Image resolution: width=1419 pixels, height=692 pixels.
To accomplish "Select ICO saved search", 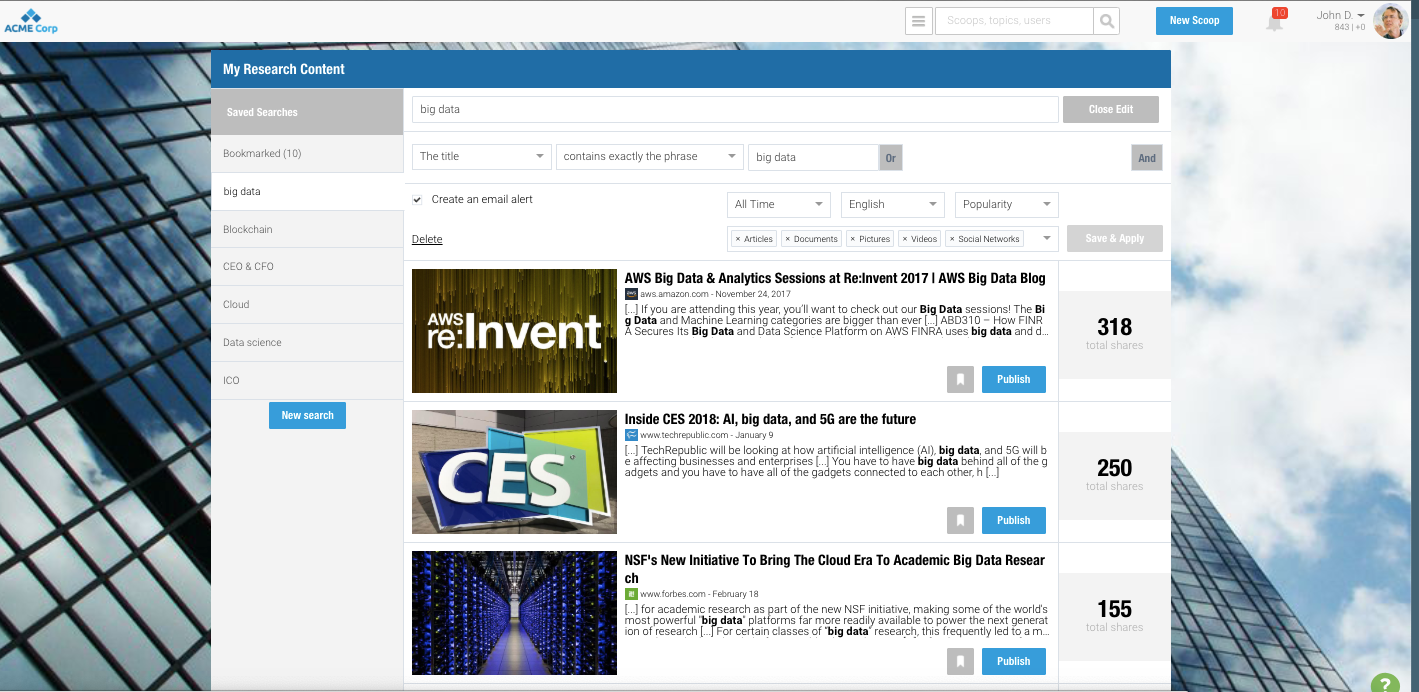I will point(307,381).
